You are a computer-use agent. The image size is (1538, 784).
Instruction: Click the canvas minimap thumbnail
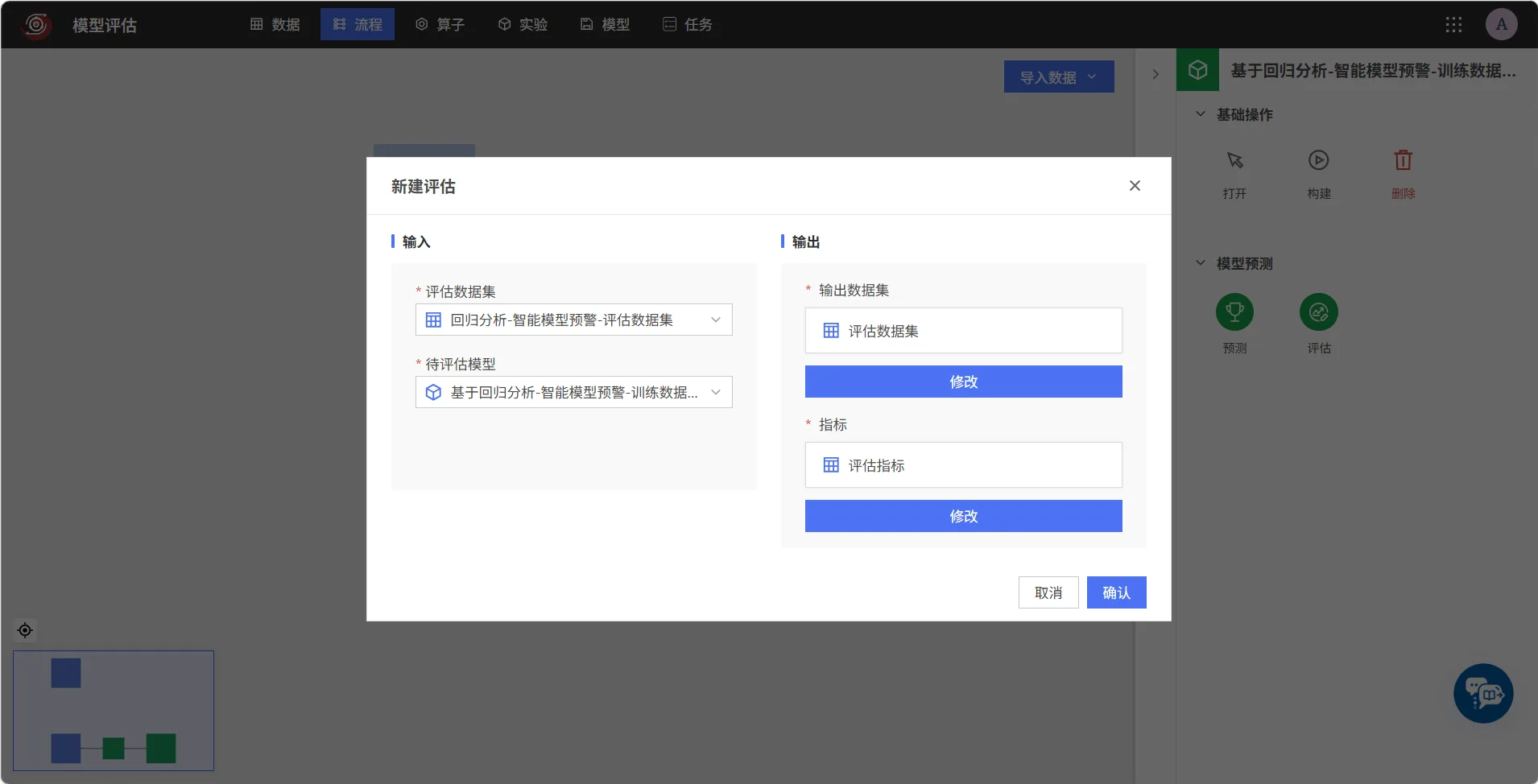pyautogui.click(x=114, y=711)
